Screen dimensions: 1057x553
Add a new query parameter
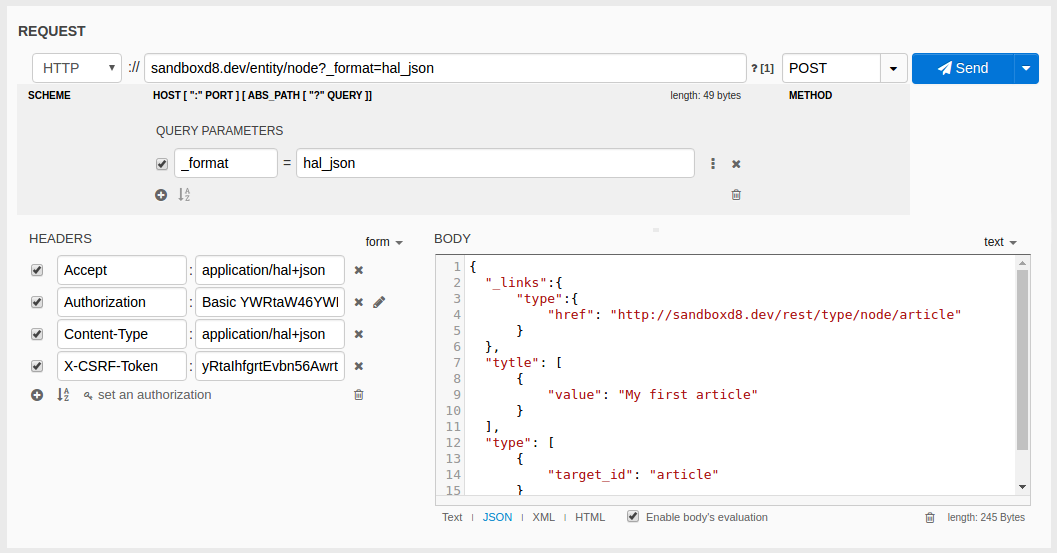coord(161,195)
